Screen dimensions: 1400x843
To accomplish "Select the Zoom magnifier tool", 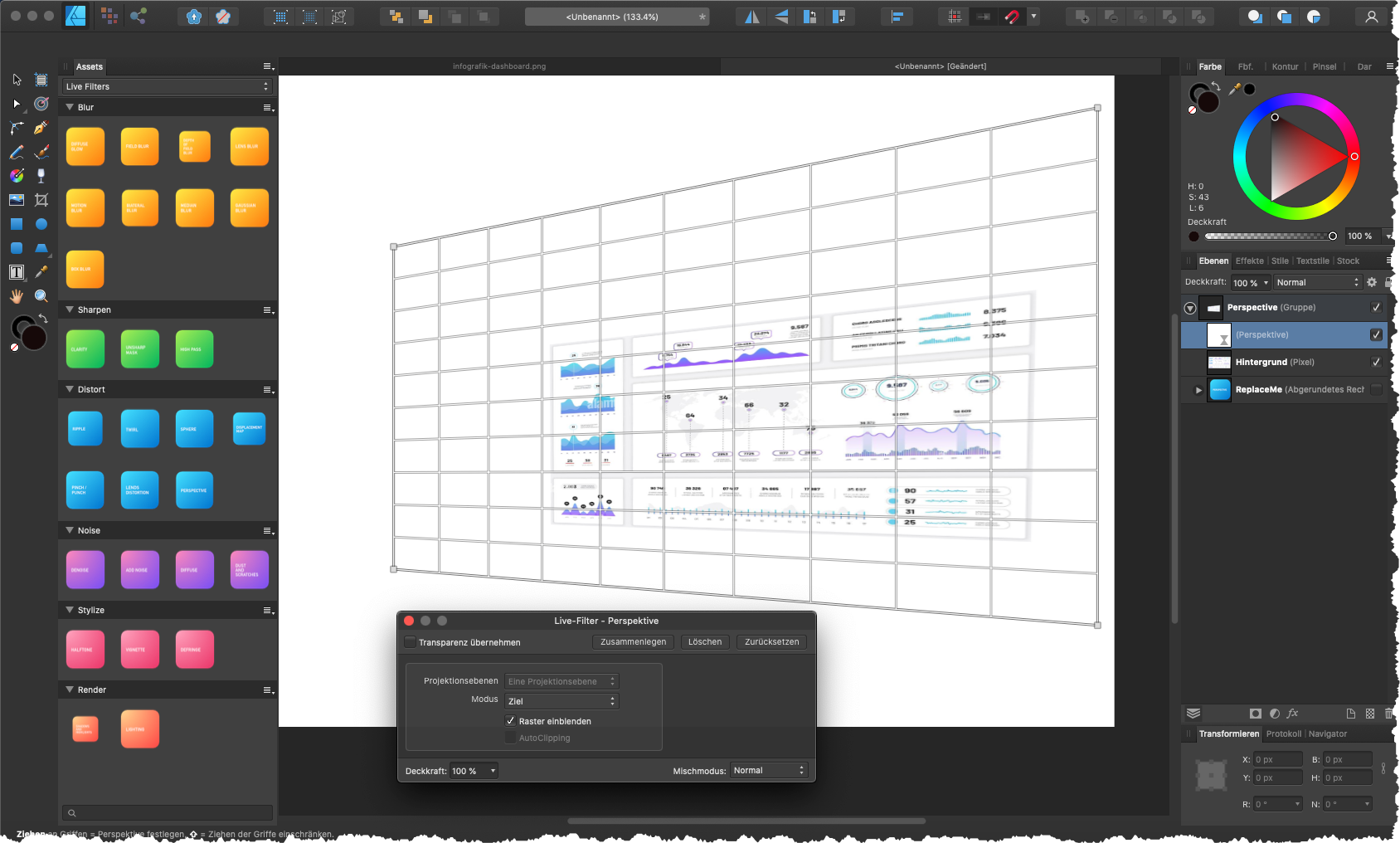I will tap(41, 296).
